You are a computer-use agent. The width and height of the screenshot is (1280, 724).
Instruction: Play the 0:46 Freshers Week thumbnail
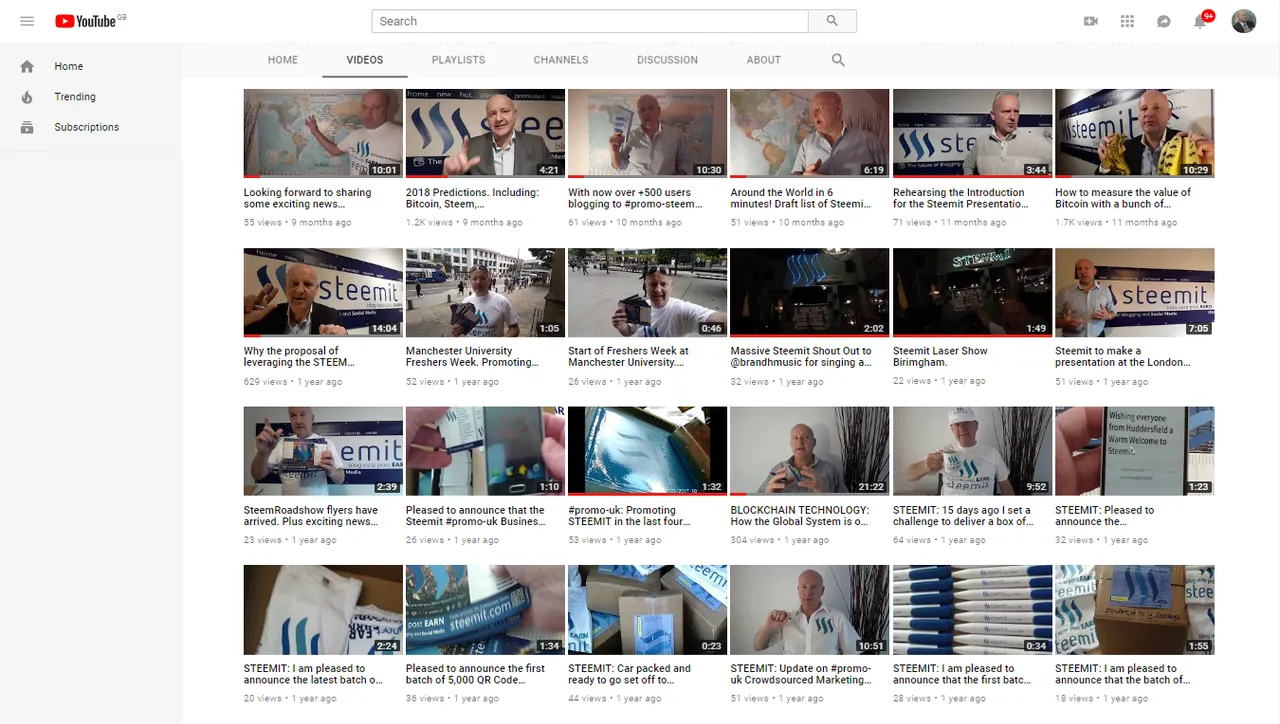(x=647, y=292)
